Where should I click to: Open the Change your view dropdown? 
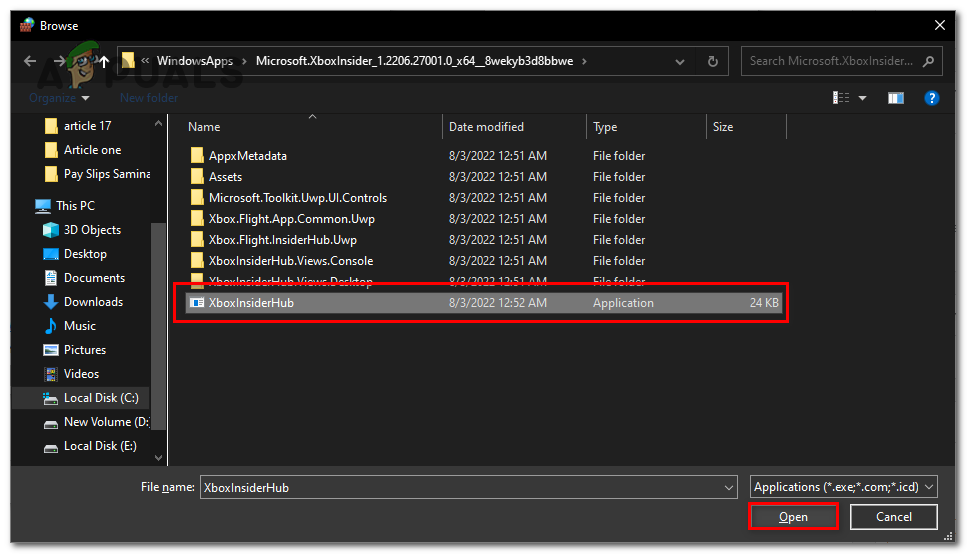862,98
